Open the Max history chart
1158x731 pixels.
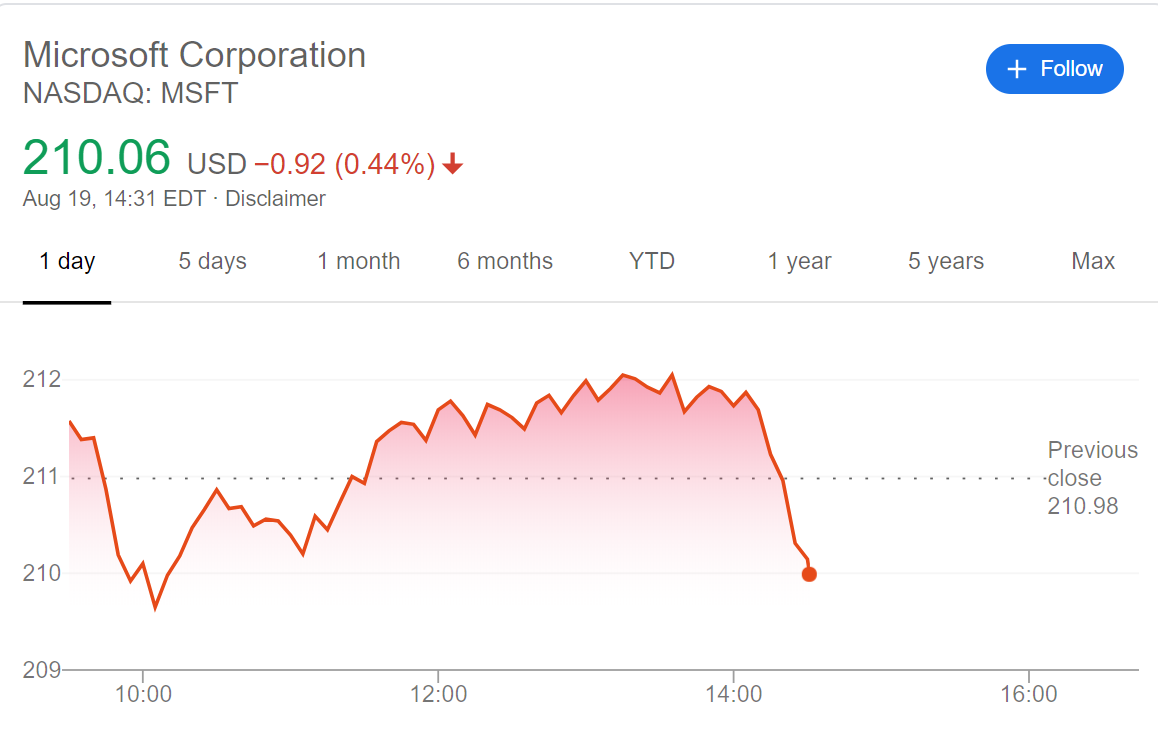1093,261
